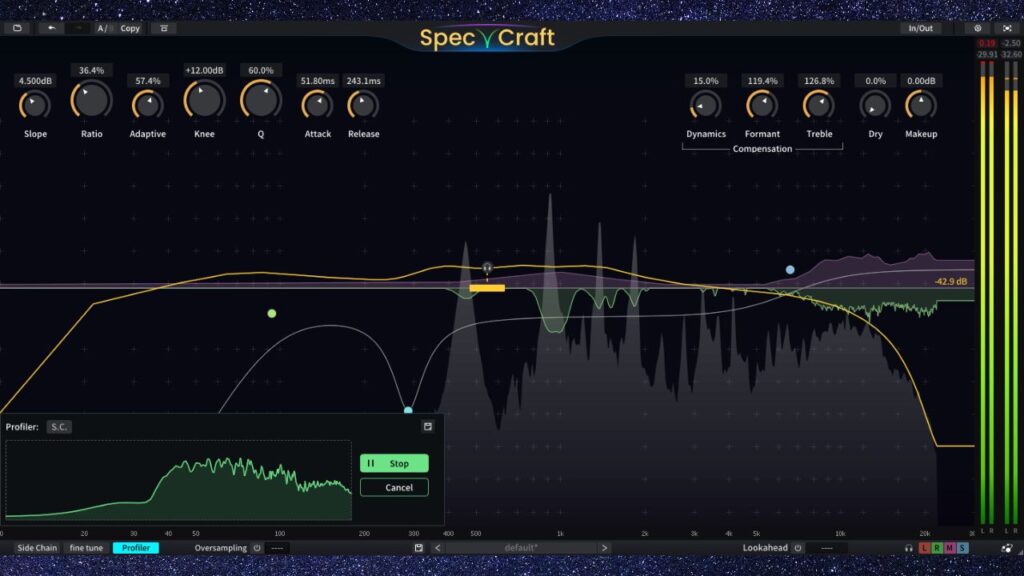Click the -2.50 output peak readout
This screenshot has width=1024, height=576.
click(1011, 44)
